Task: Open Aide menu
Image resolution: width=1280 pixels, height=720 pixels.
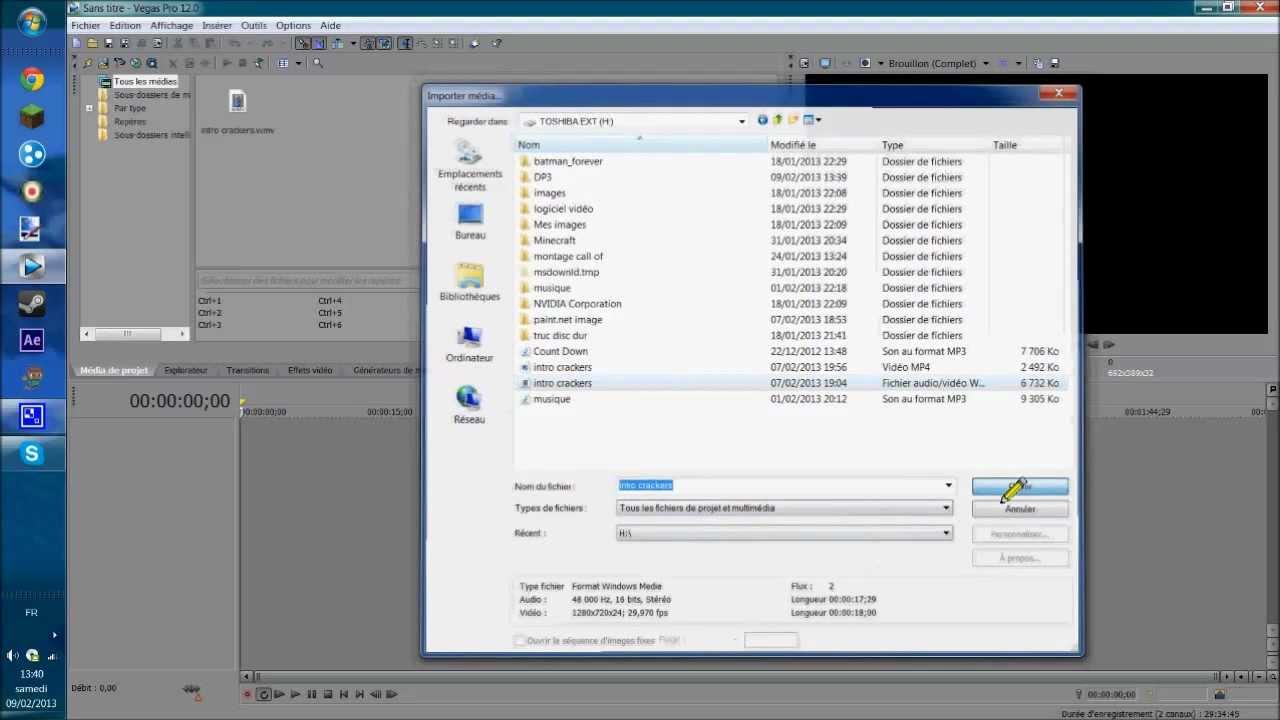Action: coord(330,25)
